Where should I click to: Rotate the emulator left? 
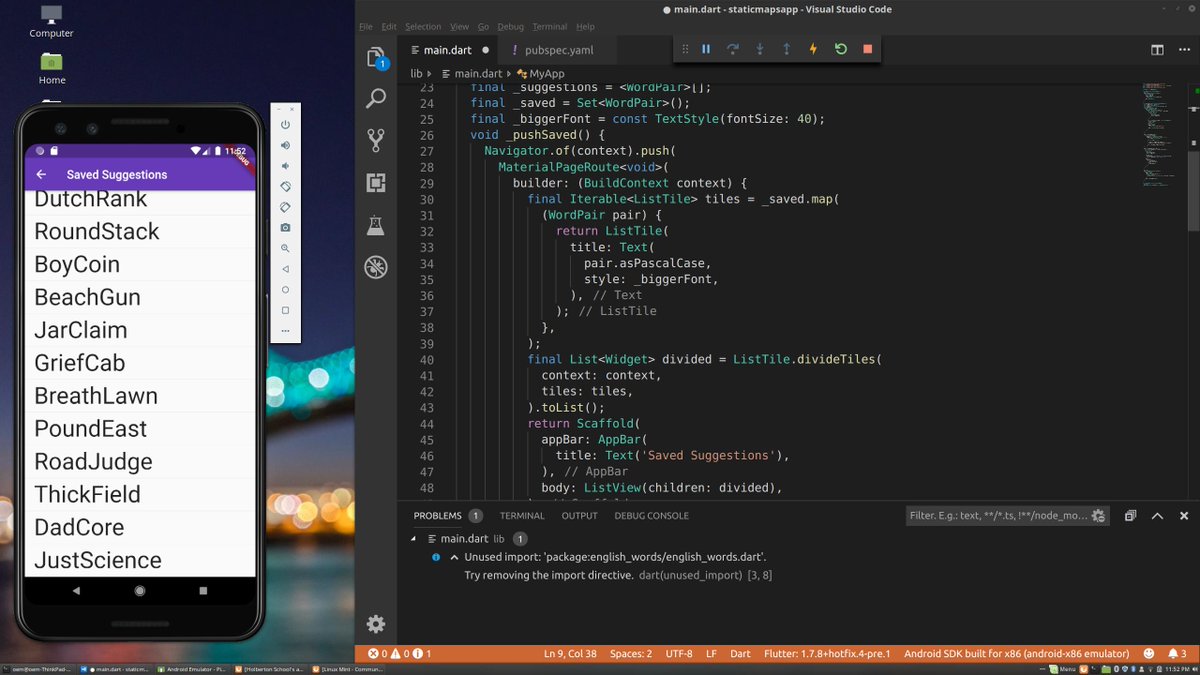(x=285, y=187)
